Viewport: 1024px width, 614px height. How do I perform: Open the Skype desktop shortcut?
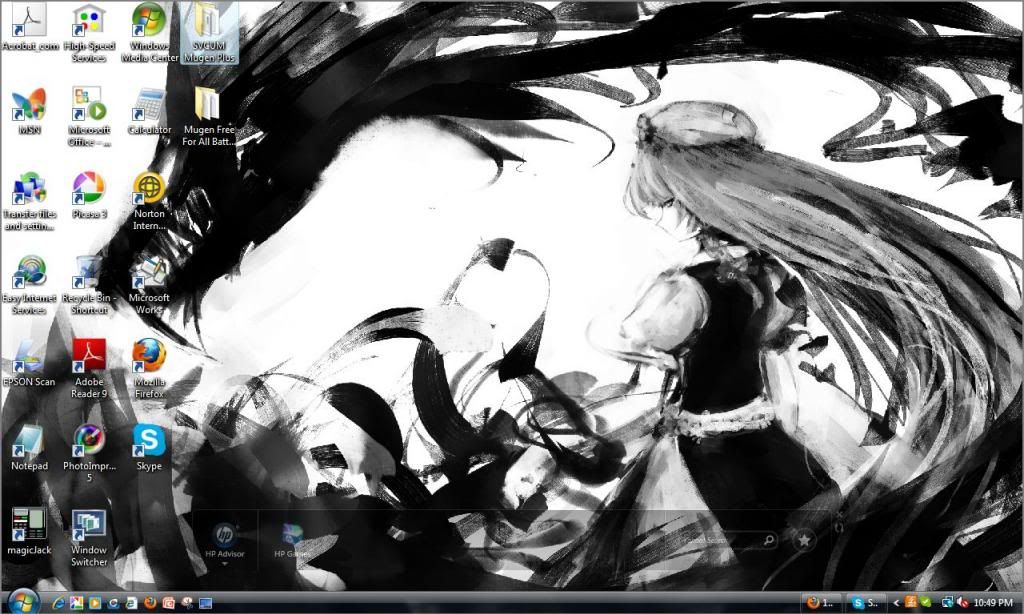click(x=149, y=449)
